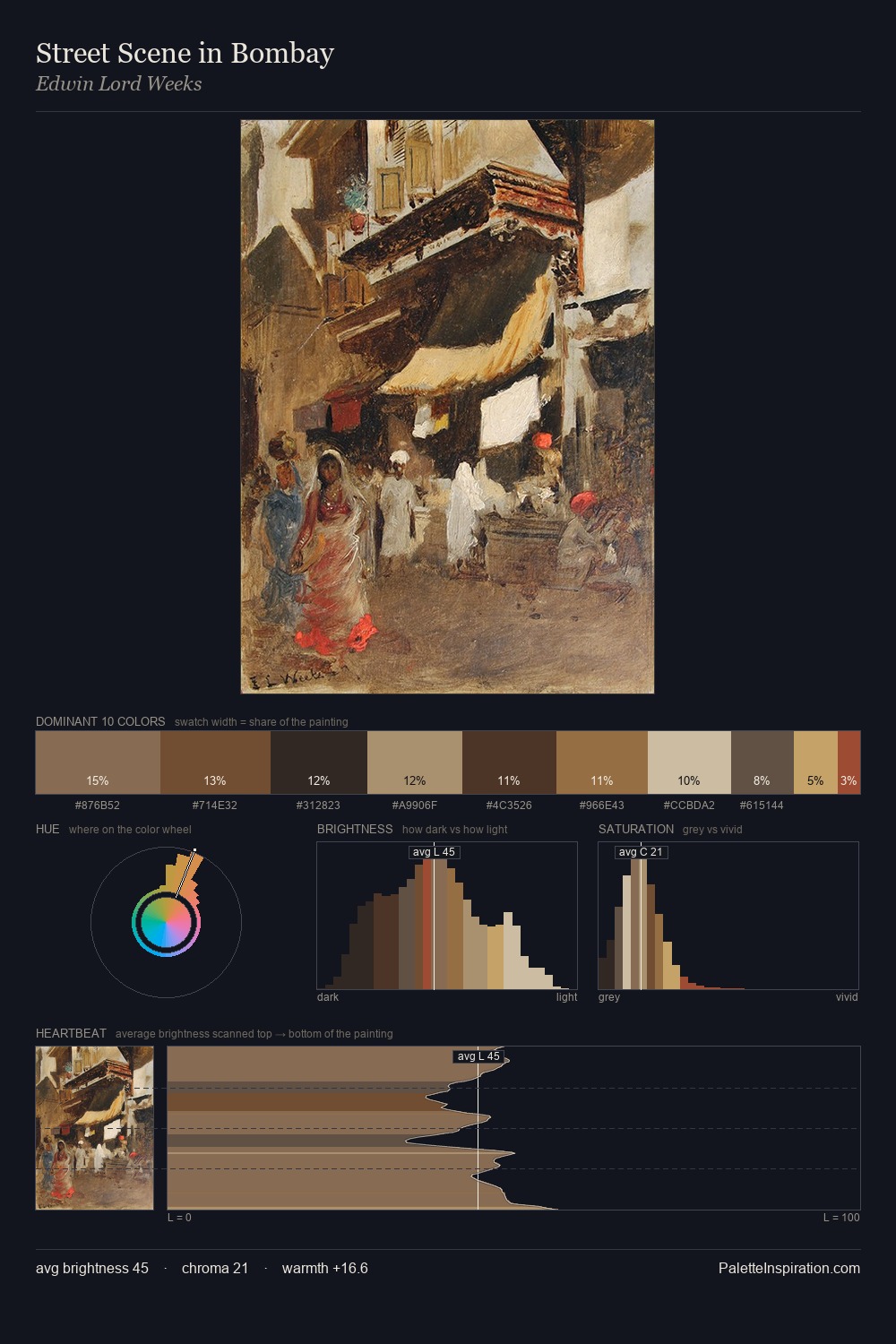Click the 'HEARTBEAT' section heading
Image resolution: width=896 pixels, height=1344 pixels.
pyautogui.click(x=71, y=1033)
